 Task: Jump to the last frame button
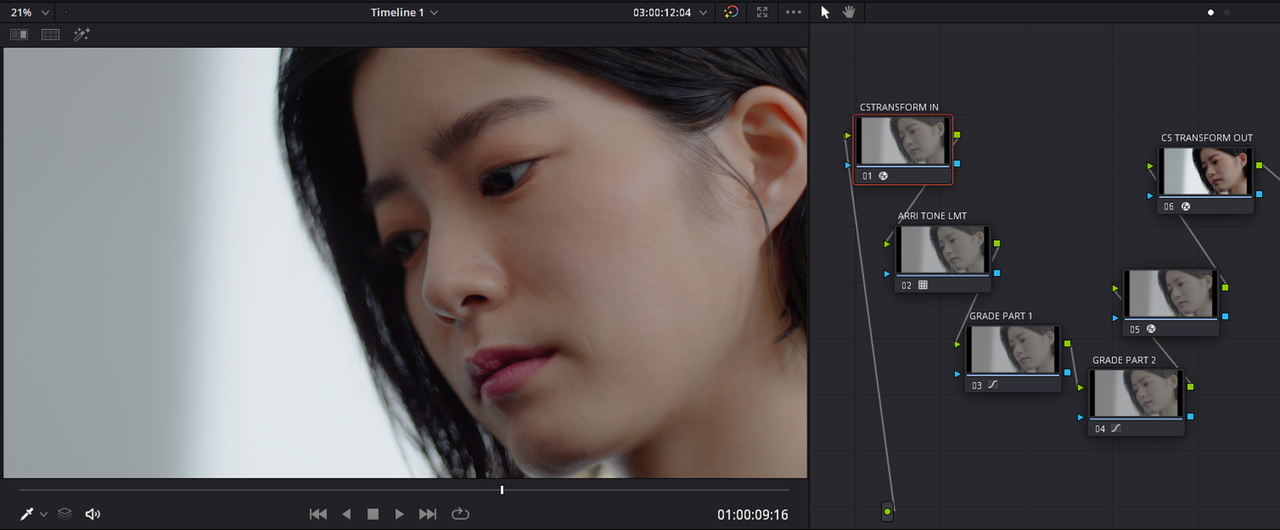[428, 514]
